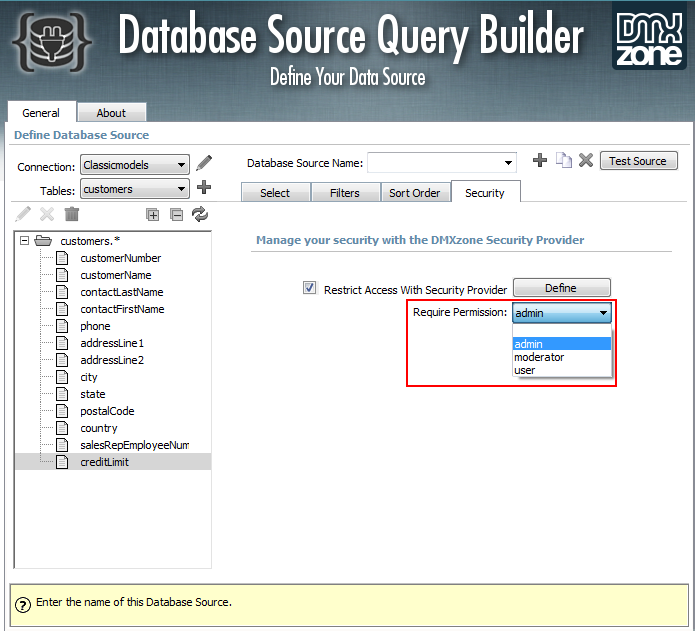The width and height of the screenshot is (695, 631).
Task: Click the add new Database Source plus icon
Action: (x=540, y=160)
